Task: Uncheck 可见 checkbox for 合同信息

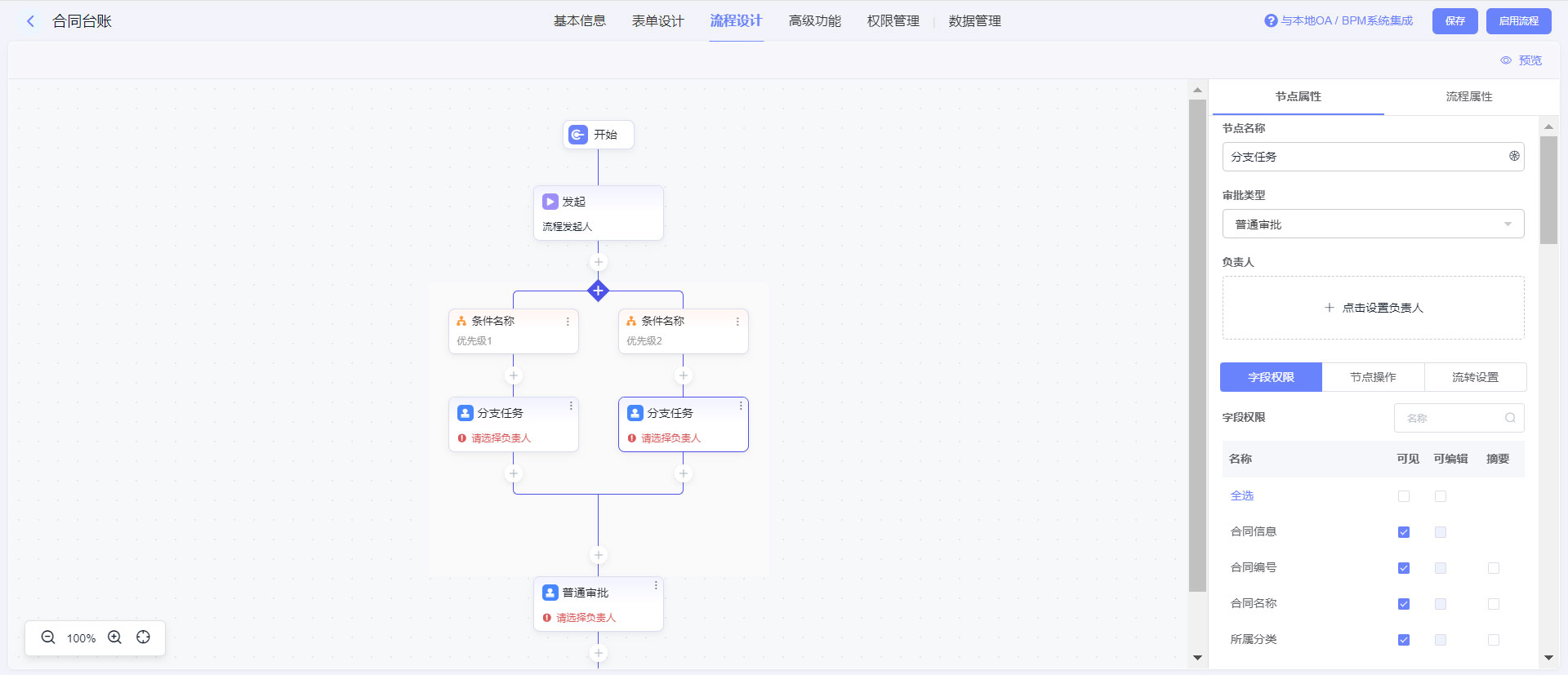Action: [1403, 532]
